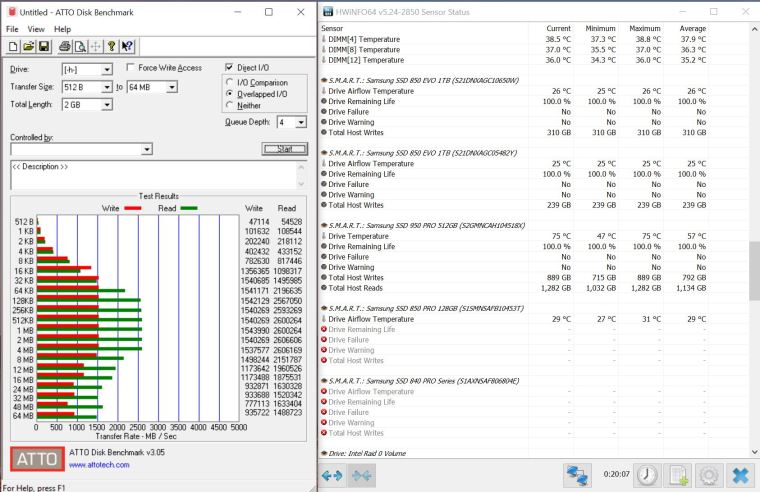760x492 pixels.
Task: Open HWiNFO sensor settings gear icon
Action: [709, 476]
